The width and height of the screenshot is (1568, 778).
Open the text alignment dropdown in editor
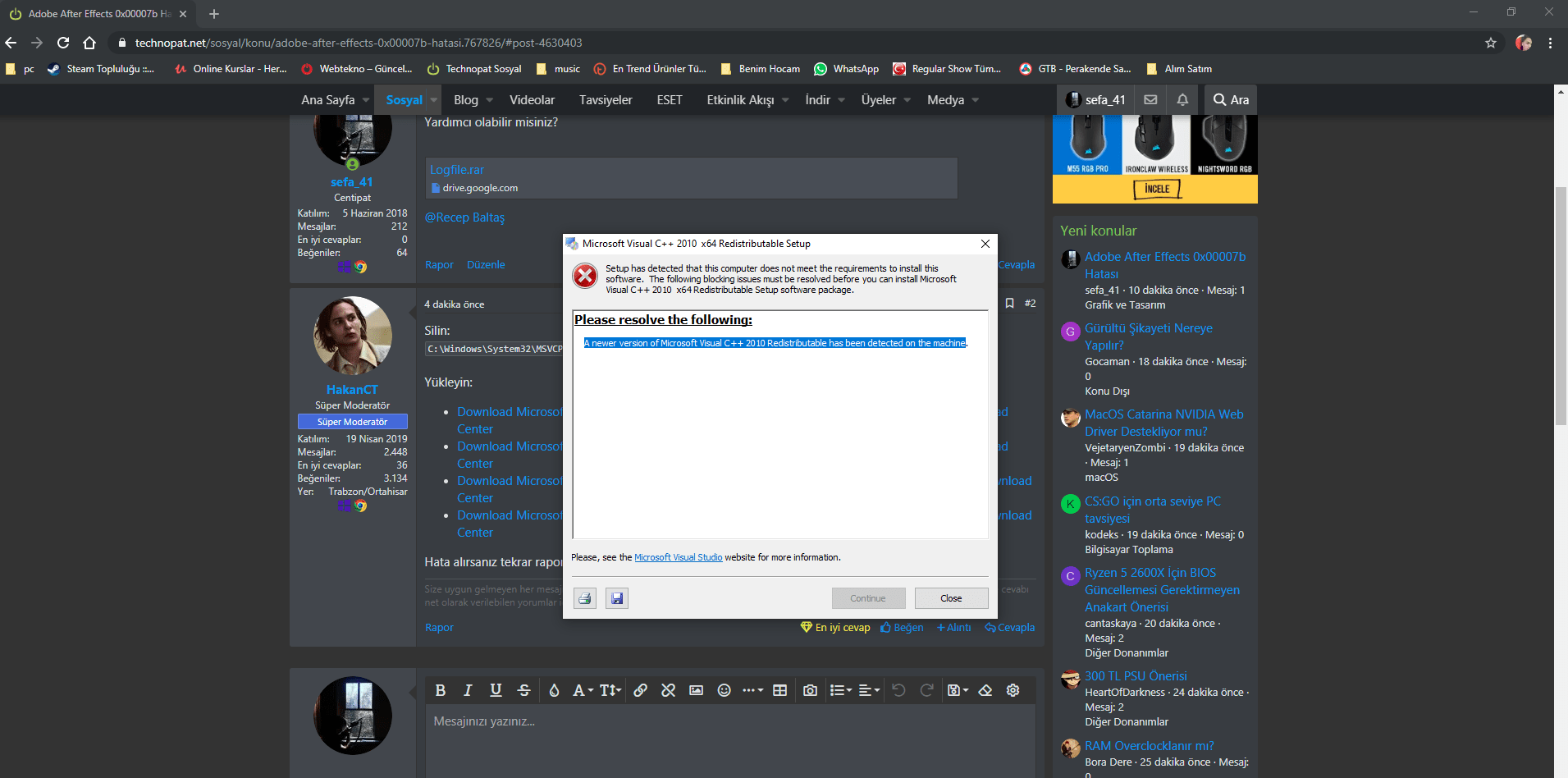[868, 690]
